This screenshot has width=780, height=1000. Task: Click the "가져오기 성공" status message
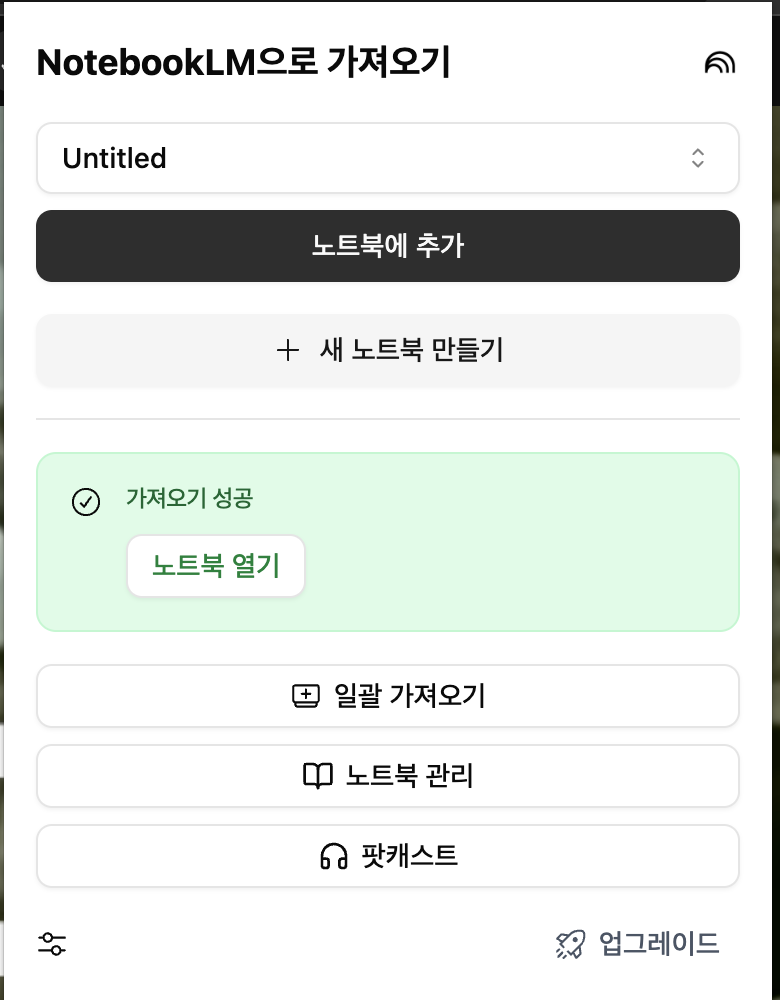point(189,498)
